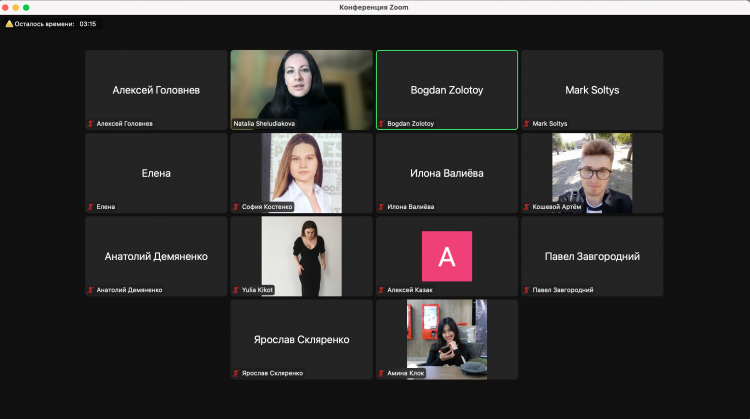Click muted mic icon beside София Костенко
Image resolution: width=750 pixels, height=419 pixels.
(236, 207)
